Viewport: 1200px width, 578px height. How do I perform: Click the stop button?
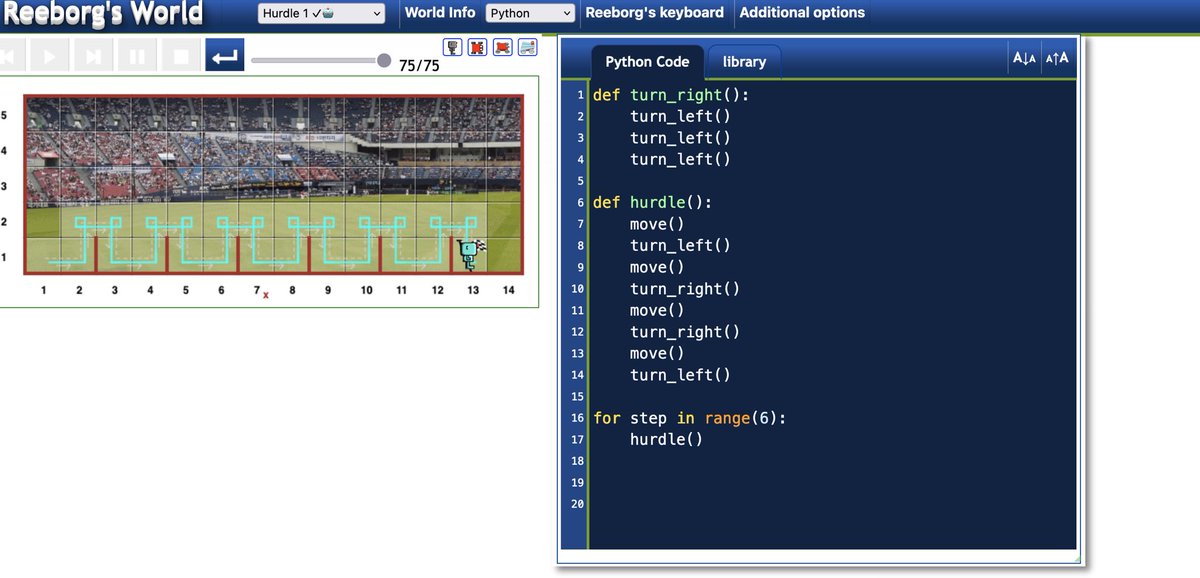[x=181, y=55]
